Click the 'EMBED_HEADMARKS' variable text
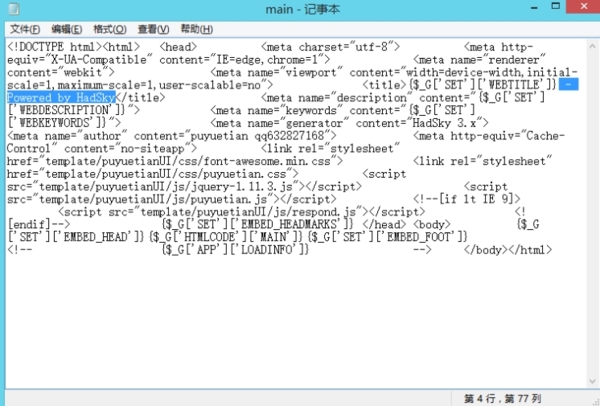 click(290, 224)
